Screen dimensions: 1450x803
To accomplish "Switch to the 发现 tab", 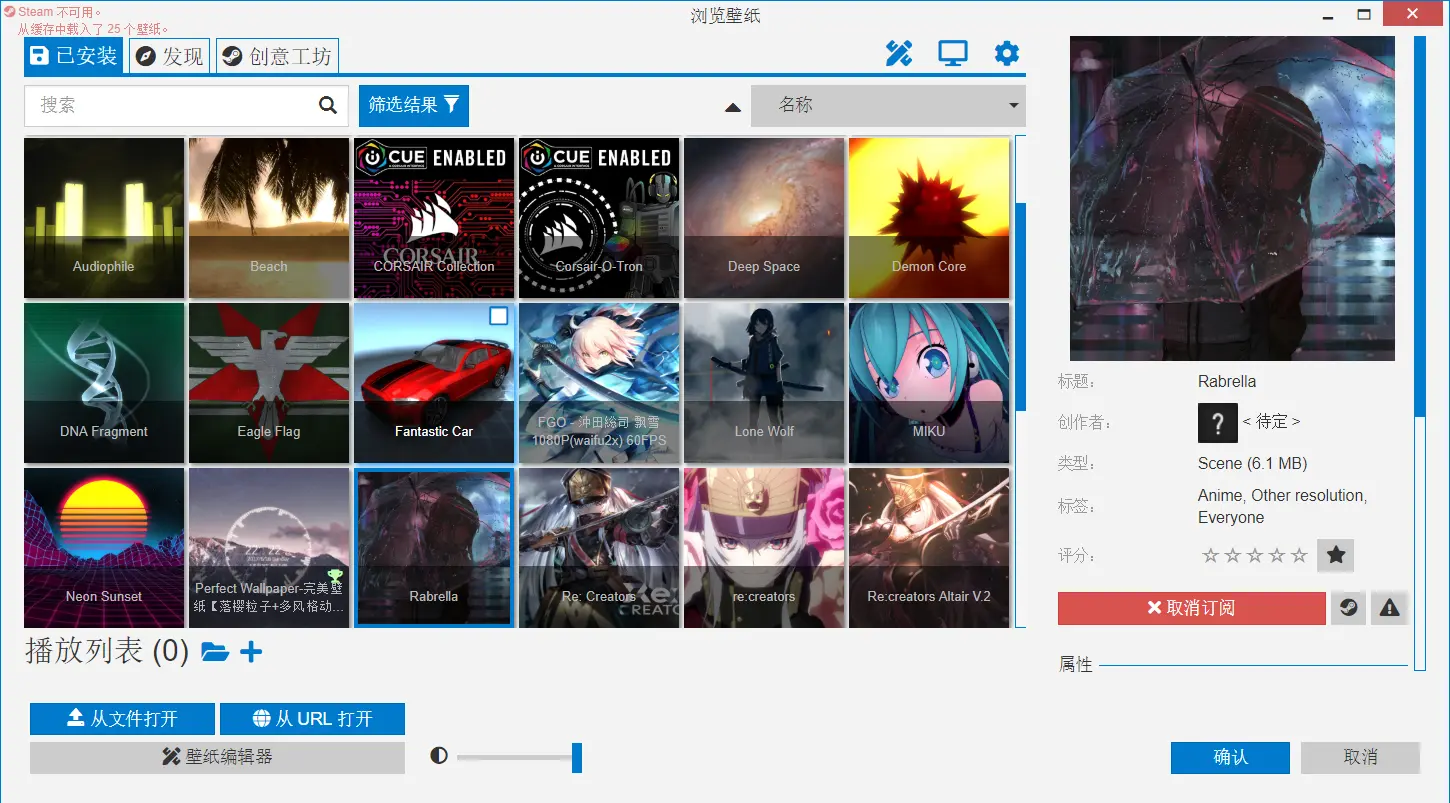I will coord(169,56).
